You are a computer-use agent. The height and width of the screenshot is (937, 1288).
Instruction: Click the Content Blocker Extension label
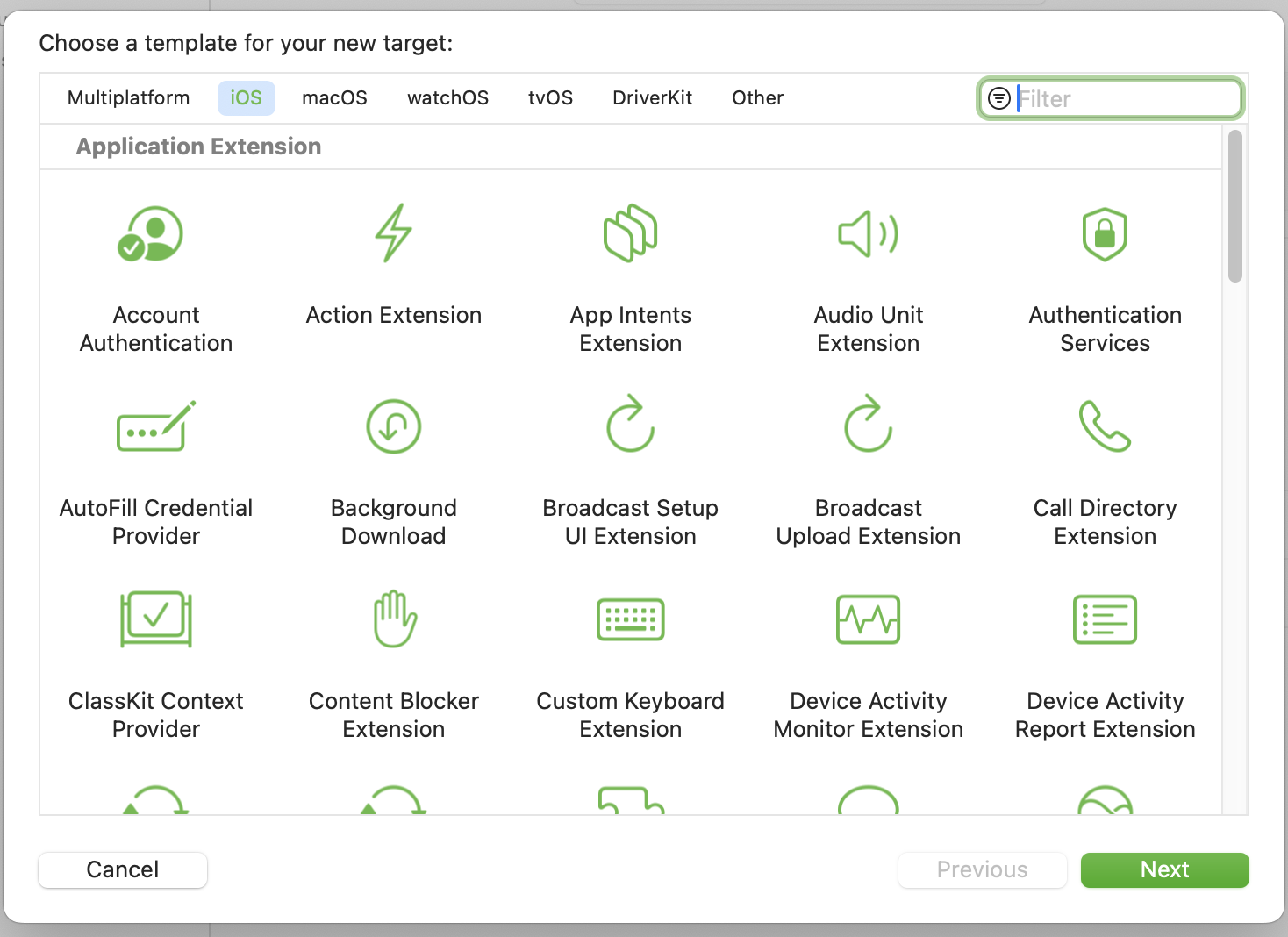394,715
